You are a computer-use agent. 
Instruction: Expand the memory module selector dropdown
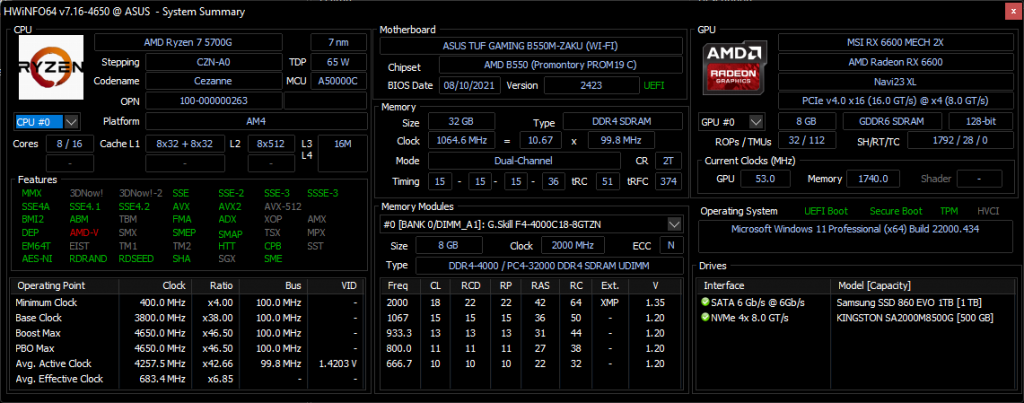click(x=674, y=225)
